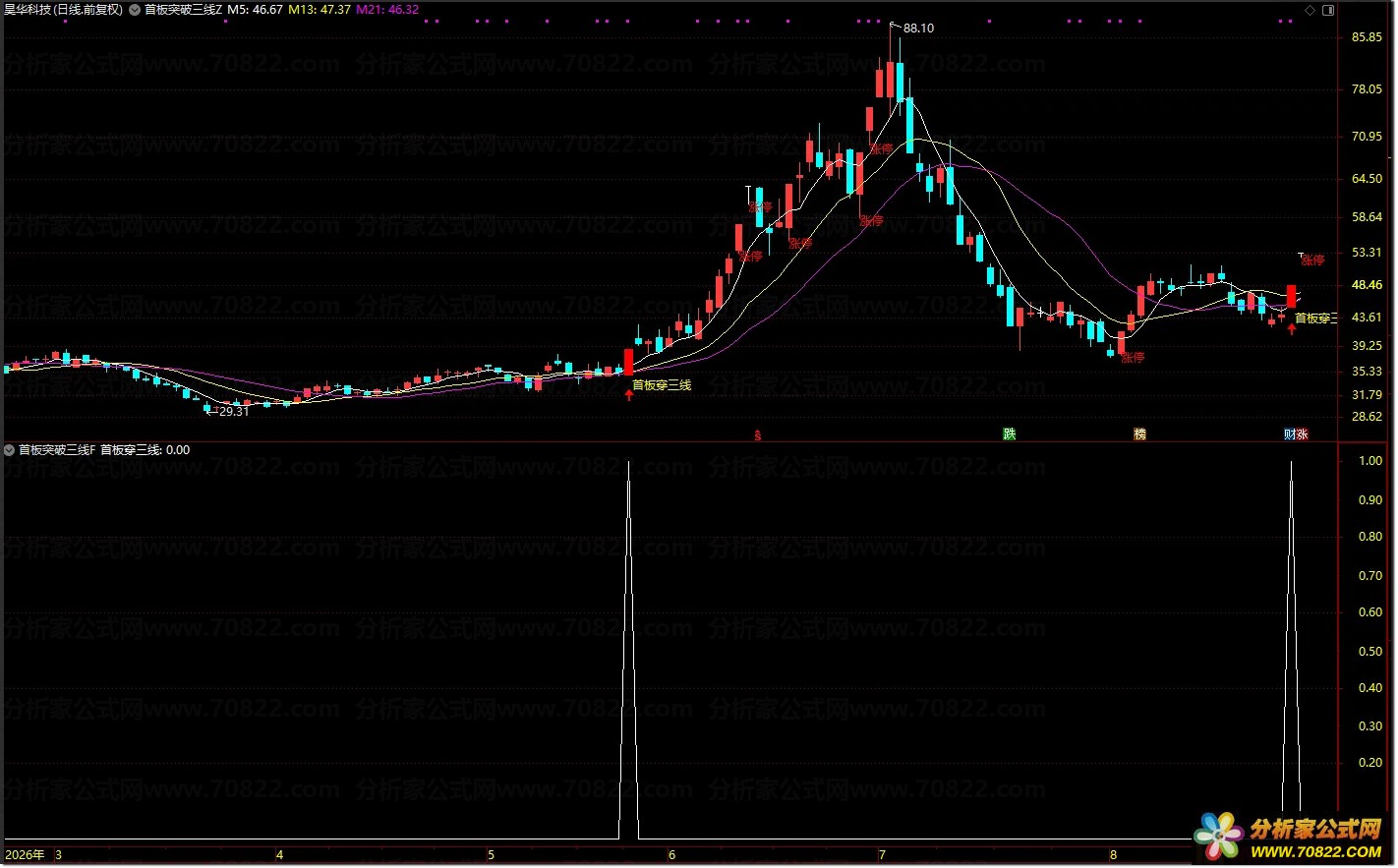The image size is (1398, 868).
Task: Click the red S marker on the event row
Action: click(757, 434)
